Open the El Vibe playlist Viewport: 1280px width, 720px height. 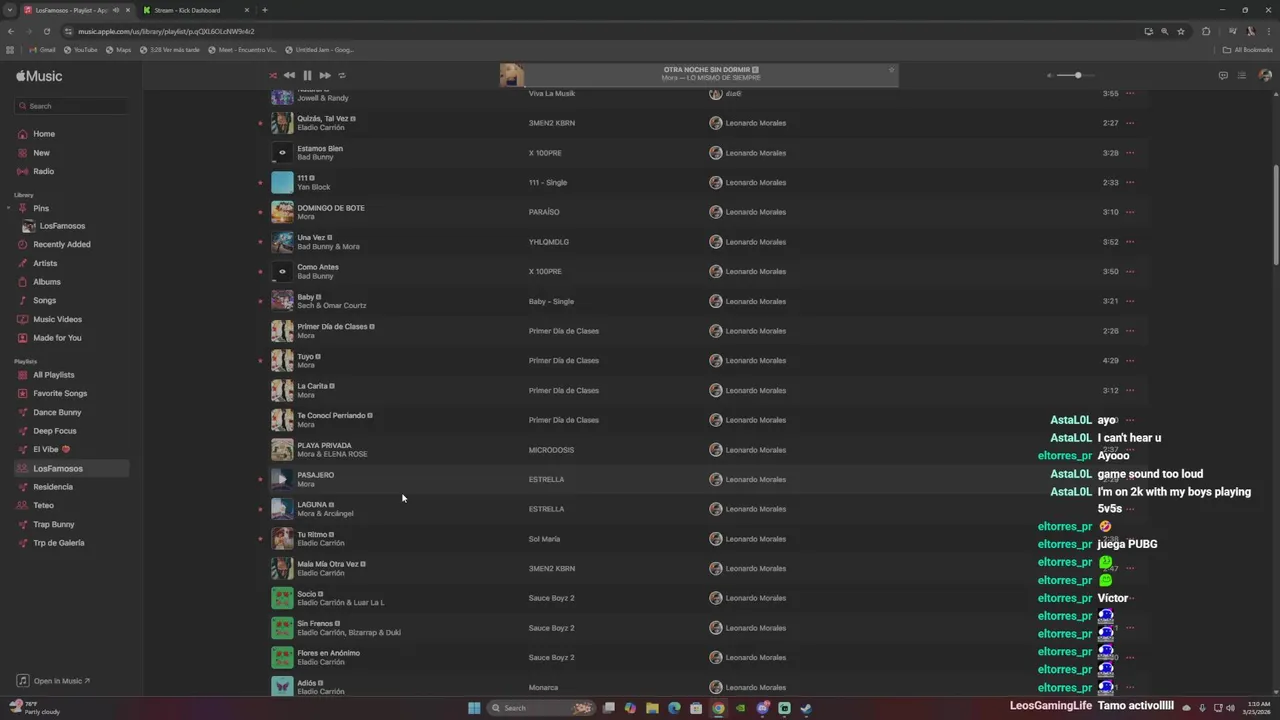point(51,450)
